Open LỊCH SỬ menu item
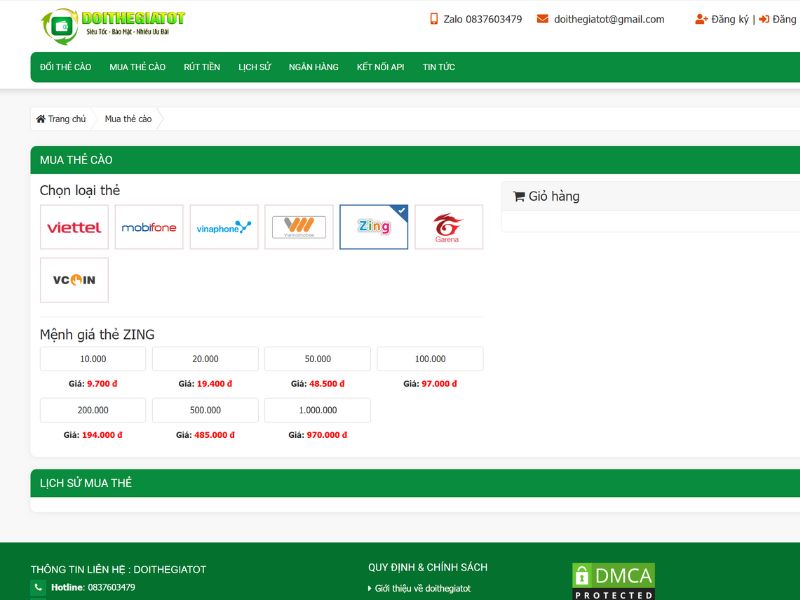The image size is (800, 600). [255, 67]
